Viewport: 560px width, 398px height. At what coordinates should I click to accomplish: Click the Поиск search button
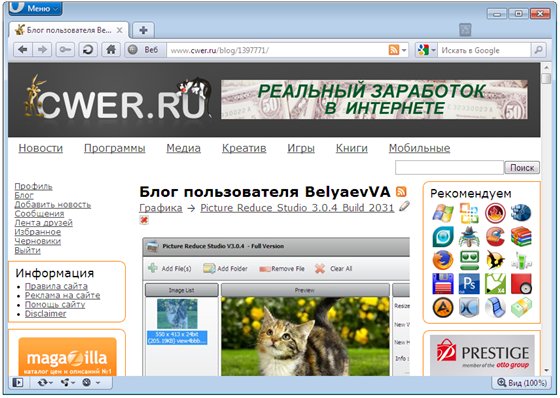click(x=522, y=167)
